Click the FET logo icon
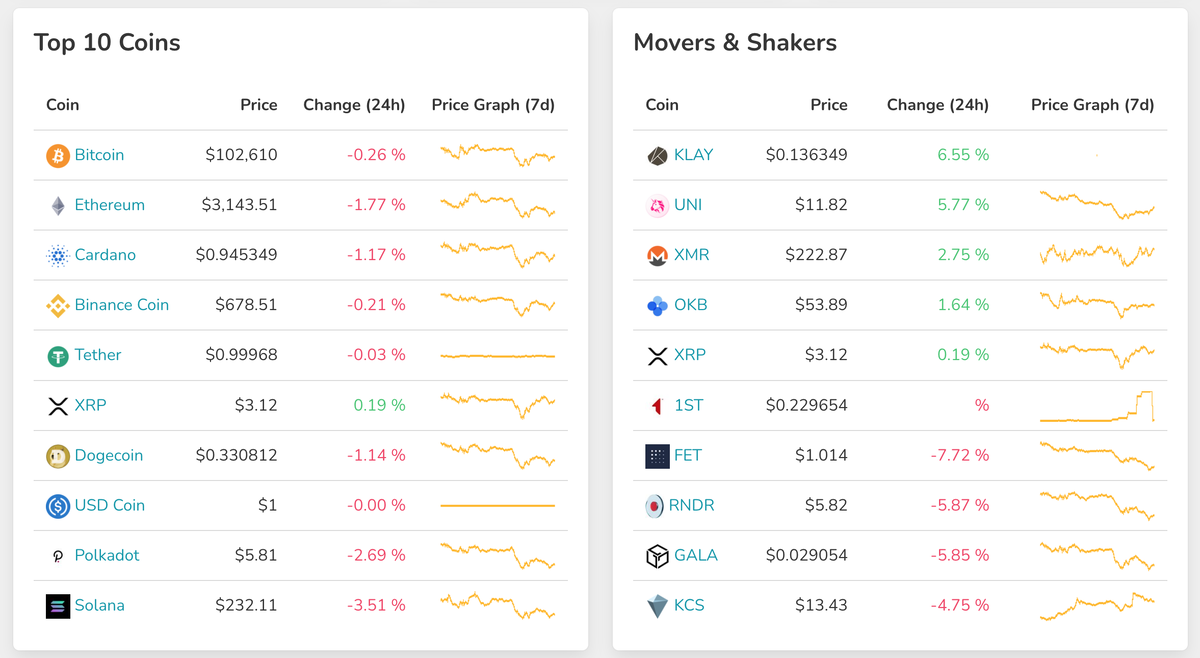1200x658 pixels. [x=657, y=456]
